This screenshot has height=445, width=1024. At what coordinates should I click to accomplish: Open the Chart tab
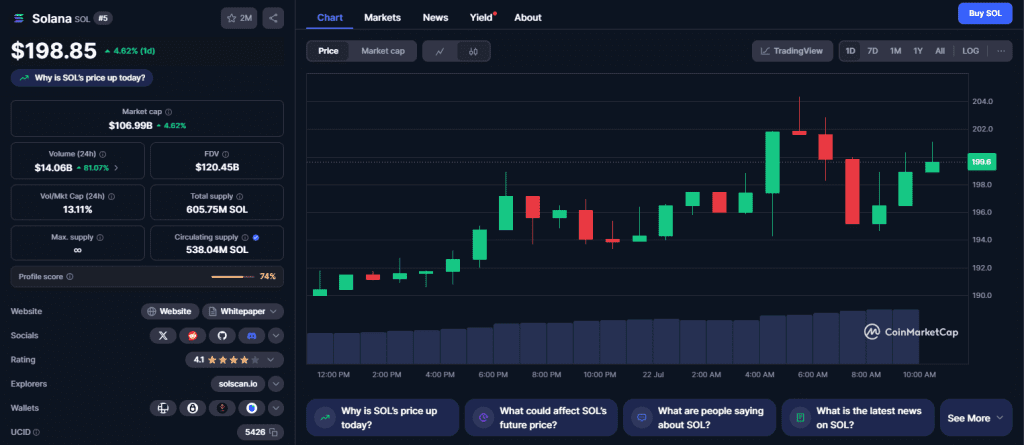coord(330,18)
